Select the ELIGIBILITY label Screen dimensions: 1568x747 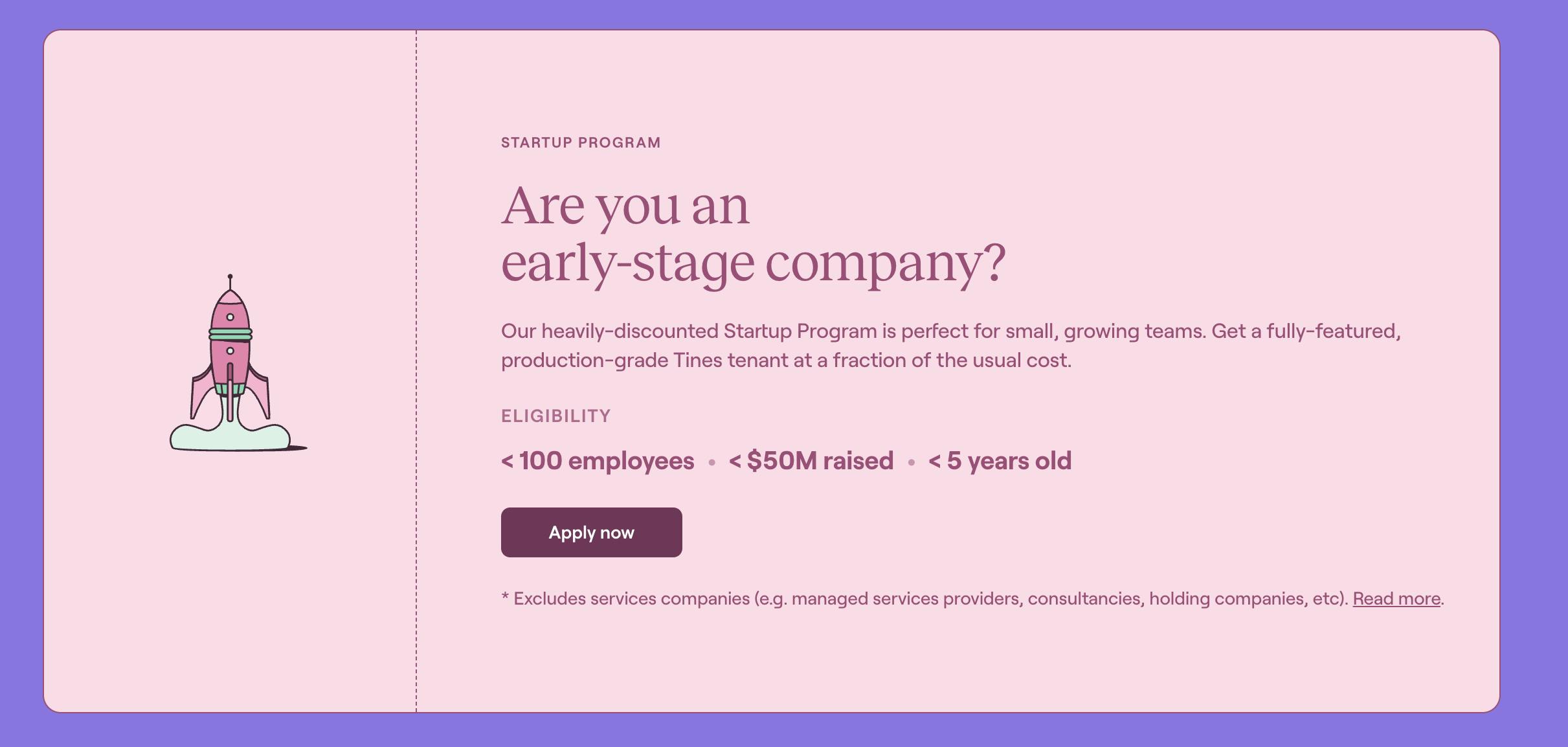click(555, 416)
